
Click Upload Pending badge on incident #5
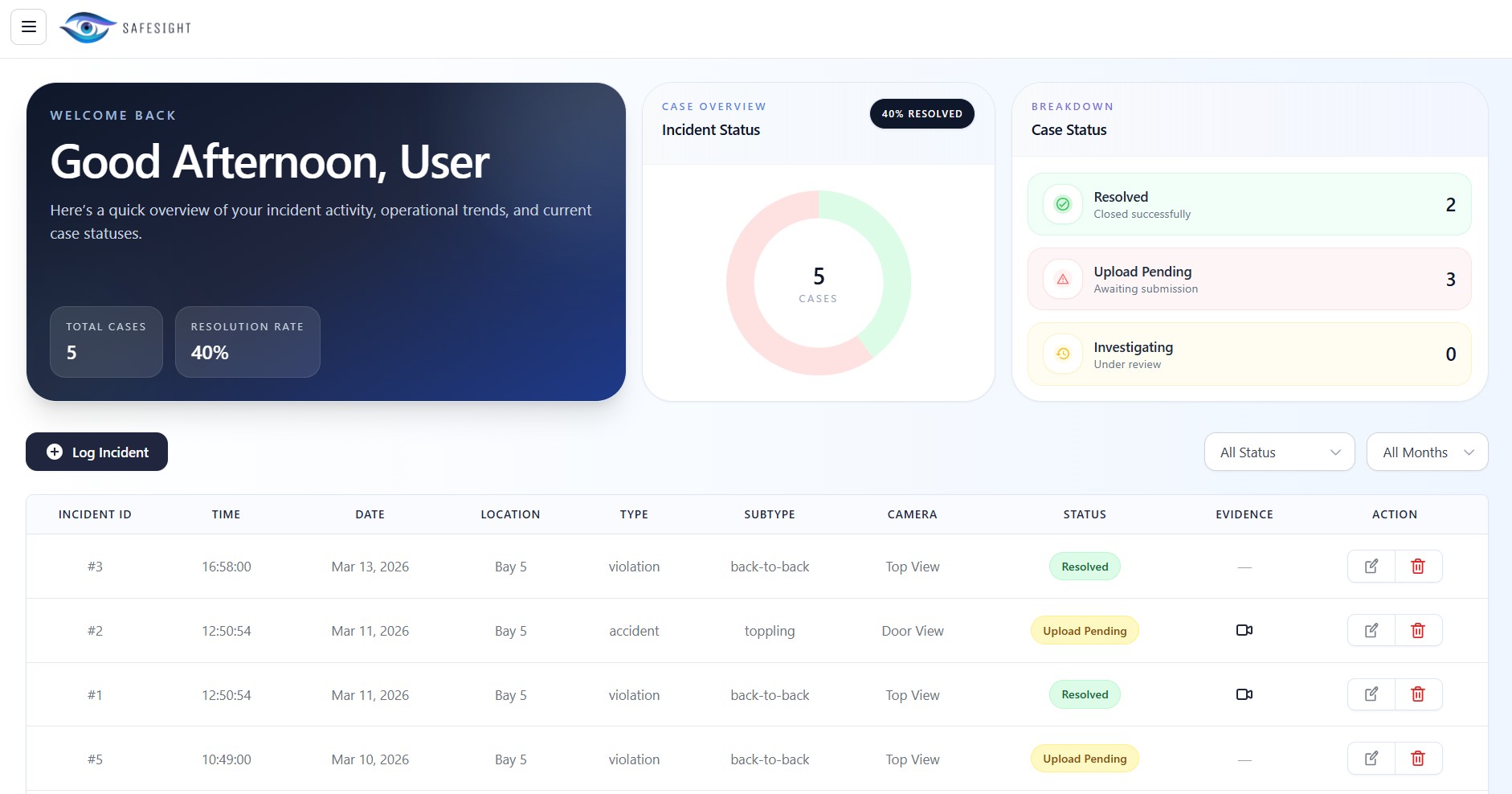click(1085, 759)
